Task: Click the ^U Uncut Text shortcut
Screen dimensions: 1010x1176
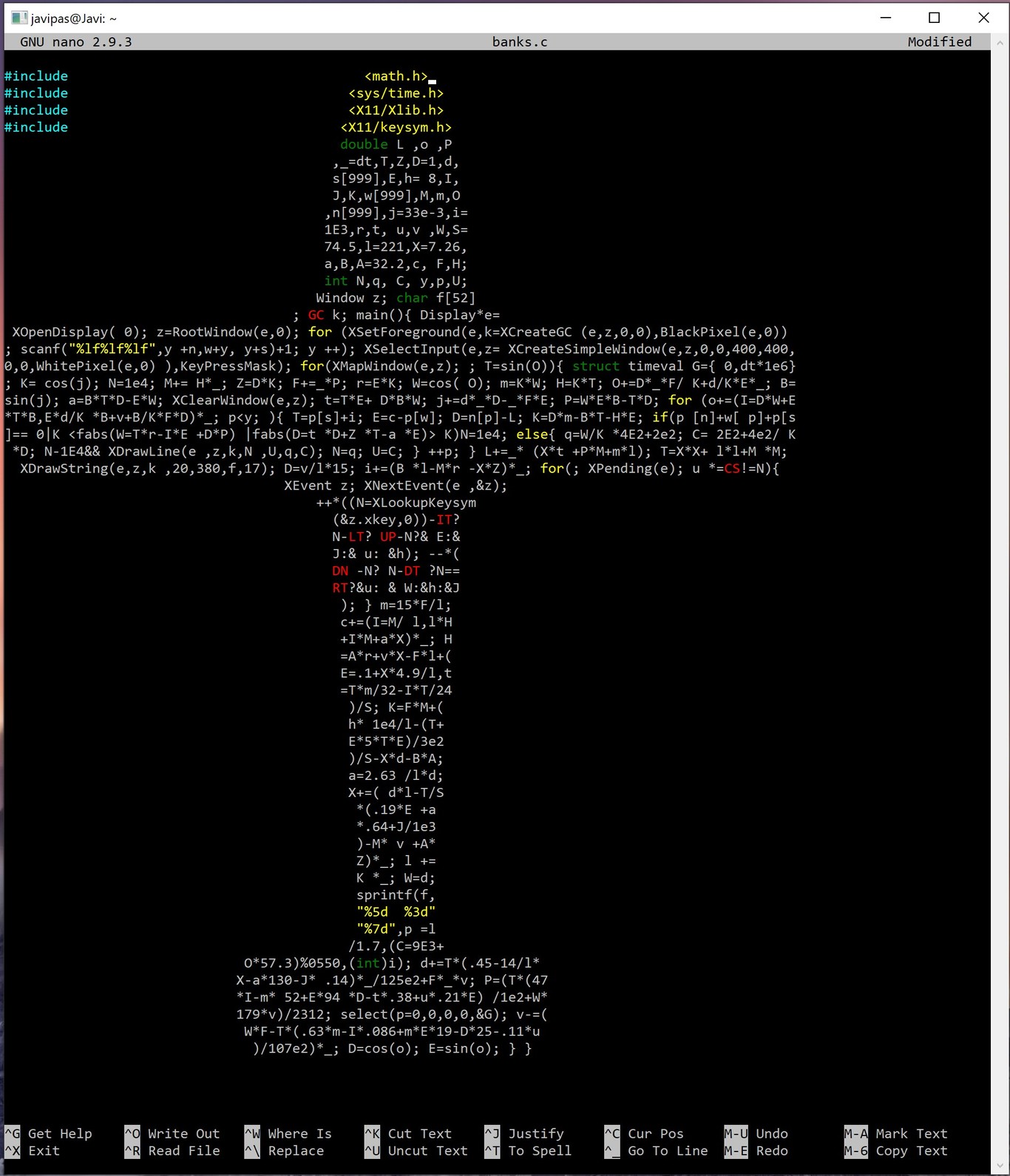Action: (x=416, y=1151)
